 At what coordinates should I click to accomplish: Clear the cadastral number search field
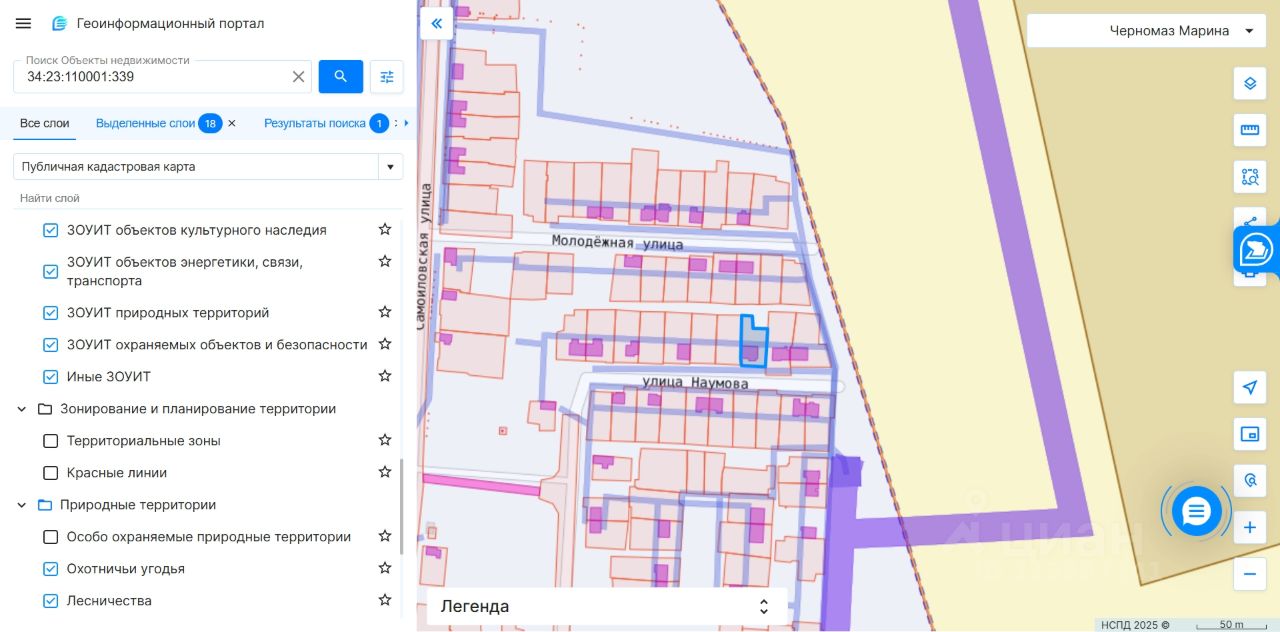(298, 77)
